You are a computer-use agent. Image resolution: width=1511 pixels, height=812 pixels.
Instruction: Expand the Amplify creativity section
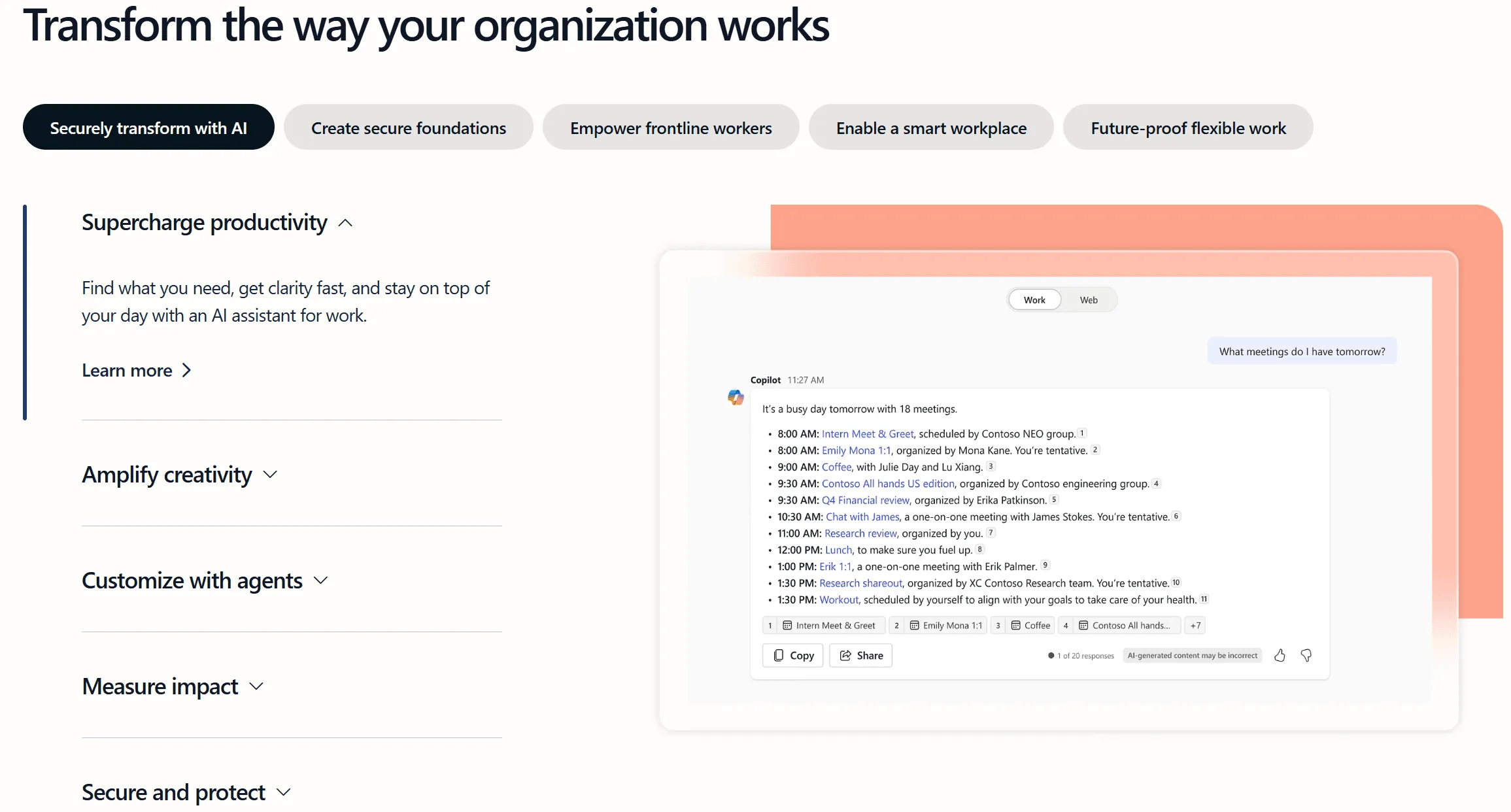[180, 475]
